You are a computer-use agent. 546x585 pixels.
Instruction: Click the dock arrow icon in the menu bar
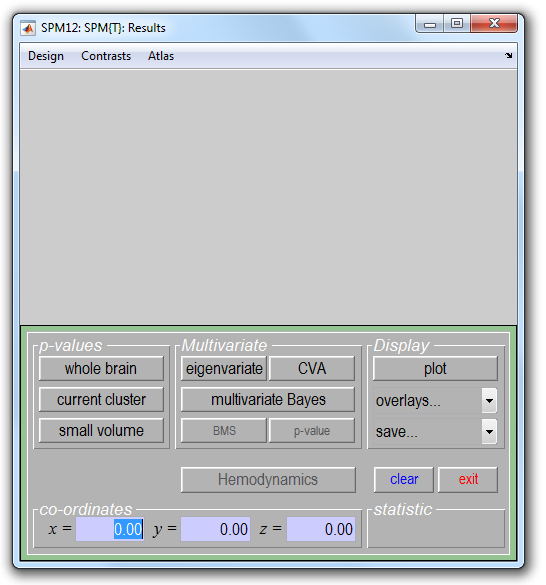point(508,56)
